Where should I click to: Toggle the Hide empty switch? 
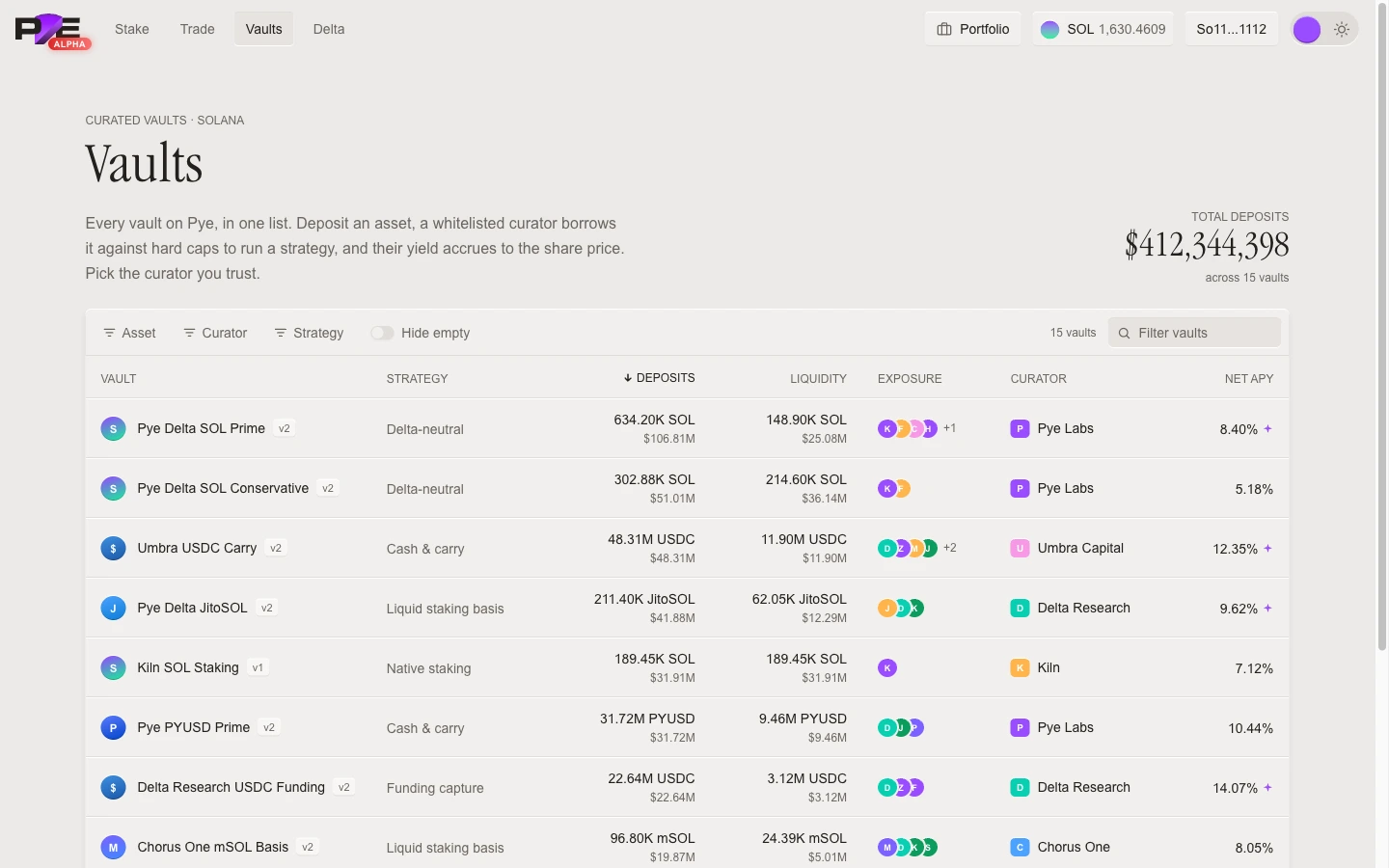coord(382,333)
